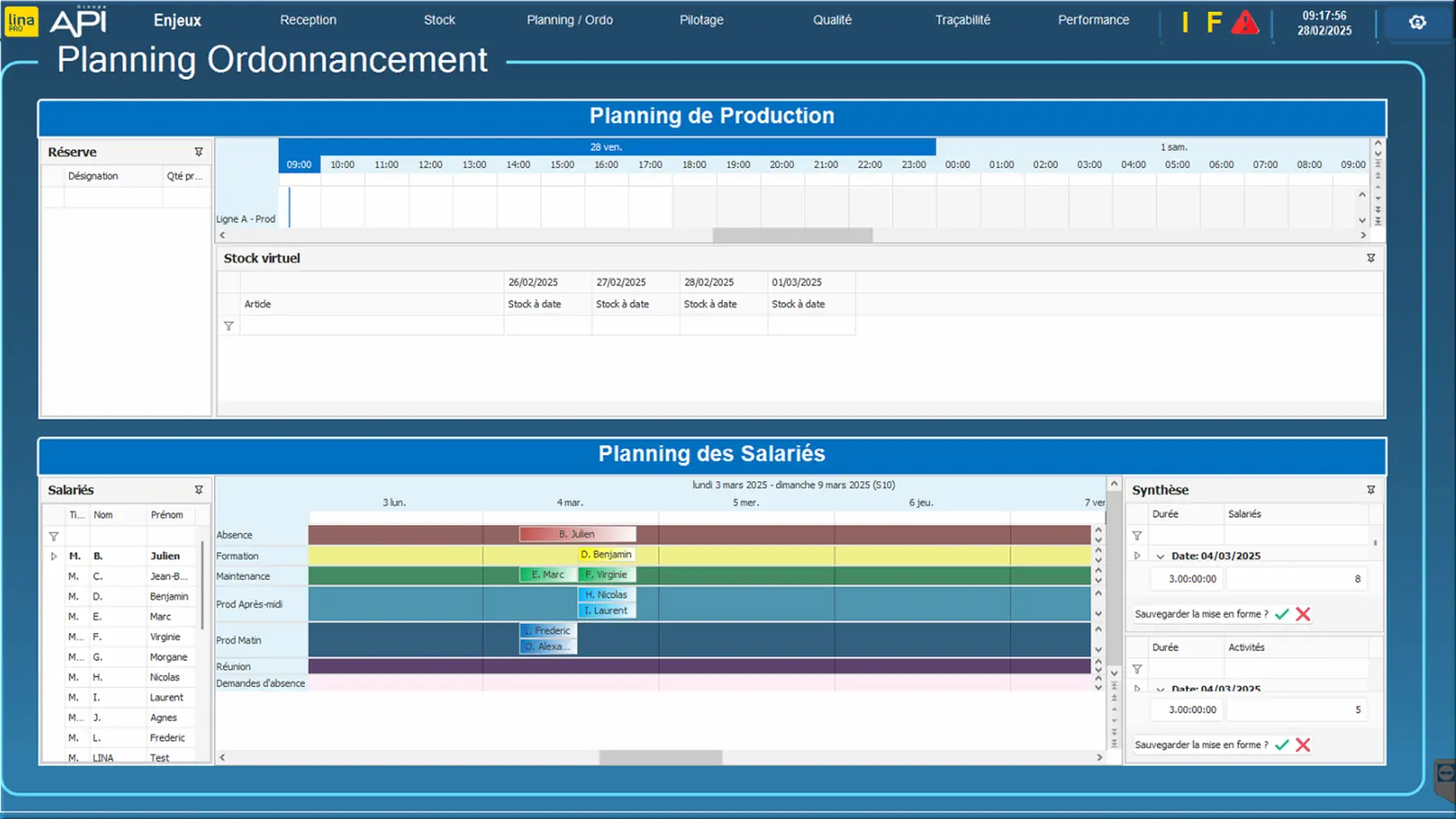Select the B. Julien absence block
This screenshot has width=1456, height=819.
577,534
